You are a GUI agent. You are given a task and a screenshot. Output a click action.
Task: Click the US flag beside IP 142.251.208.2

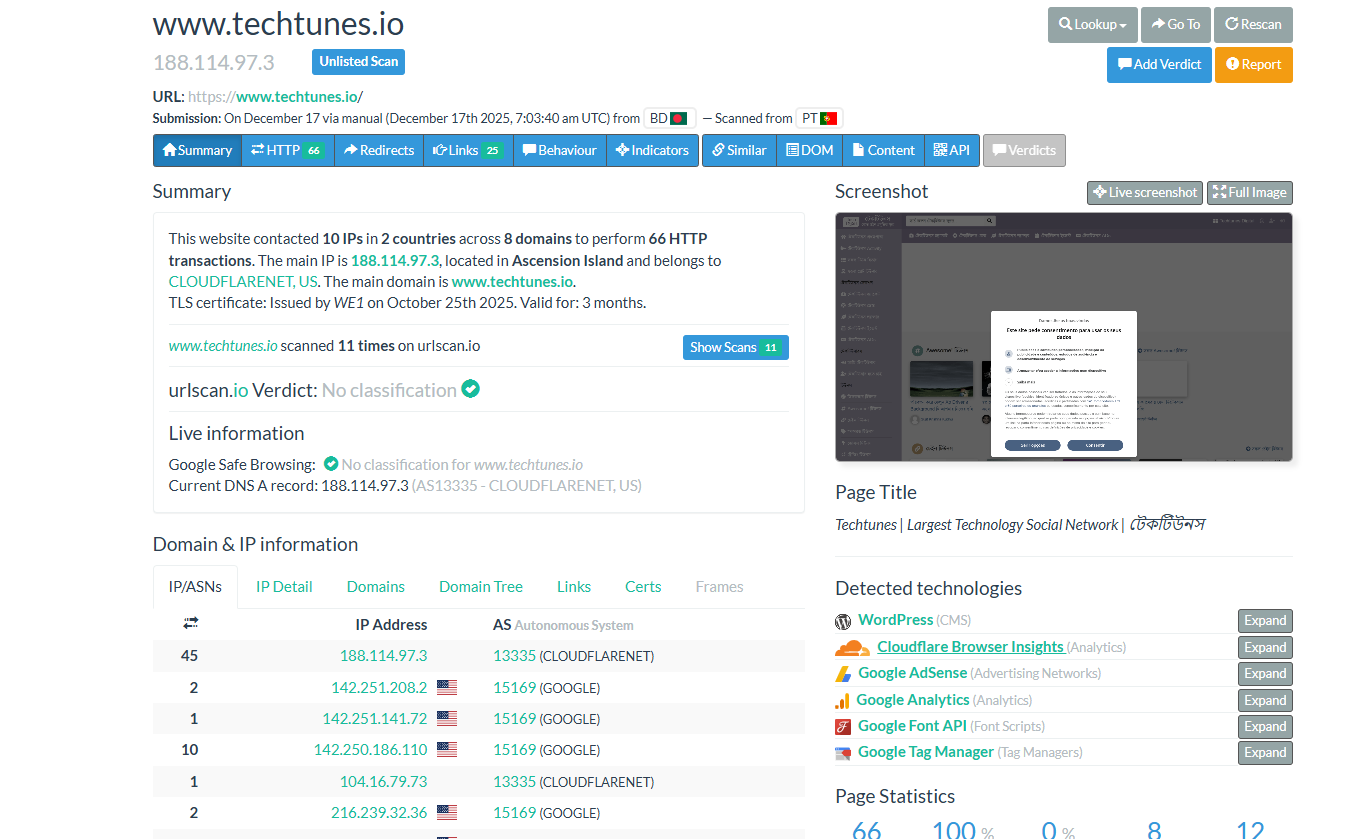[446, 686]
